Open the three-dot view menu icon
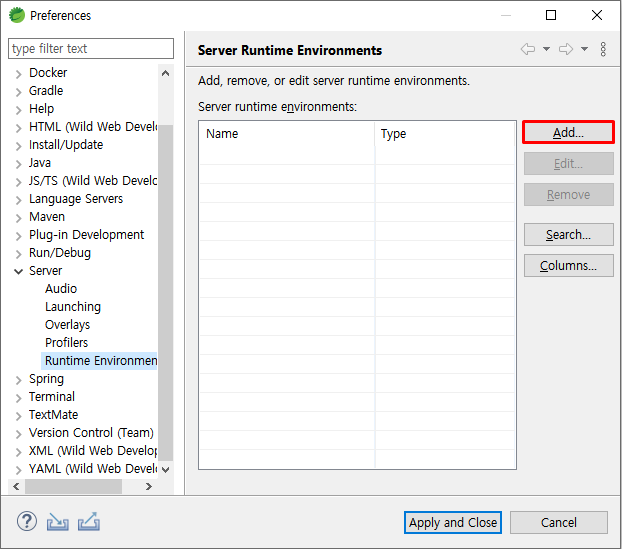Image resolution: width=622 pixels, height=549 pixels. [603, 49]
